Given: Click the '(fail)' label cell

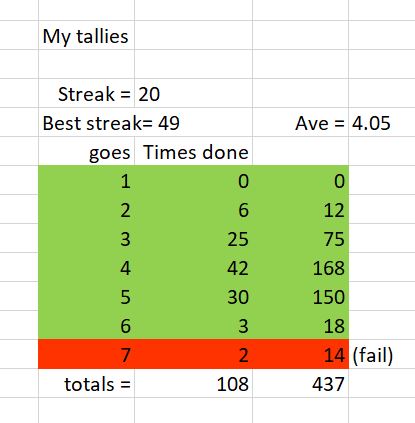Looking at the screenshot, I should point(382,354).
